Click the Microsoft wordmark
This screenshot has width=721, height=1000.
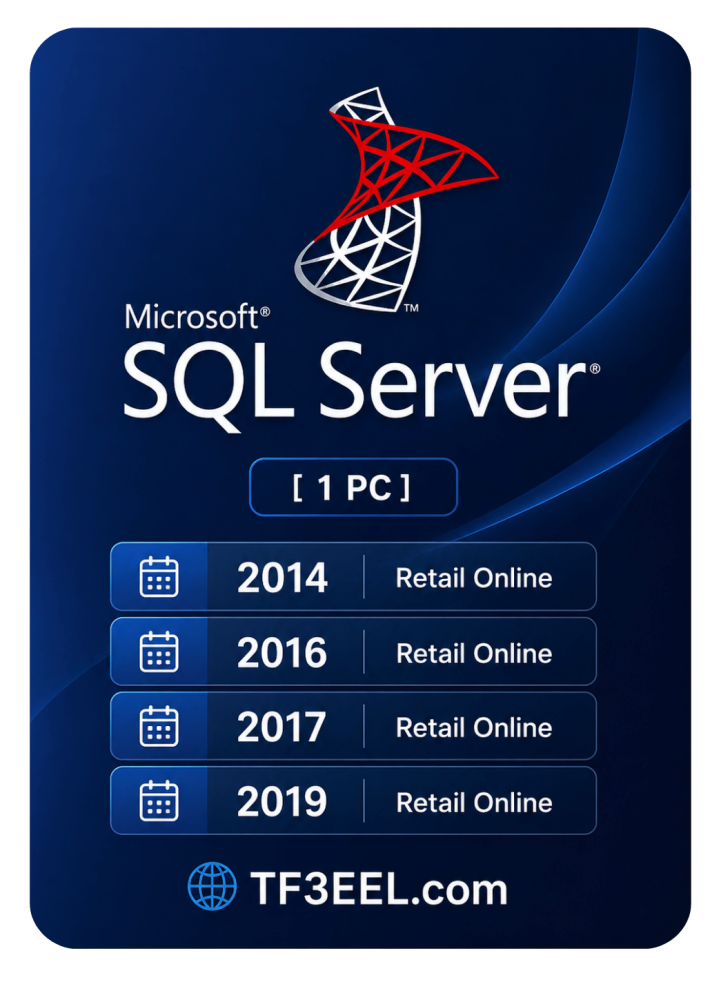[197, 317]
